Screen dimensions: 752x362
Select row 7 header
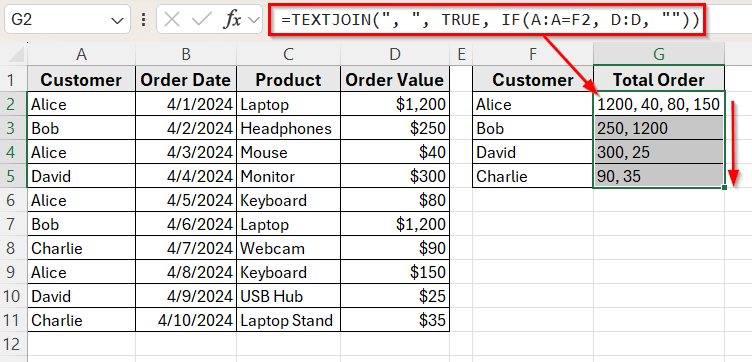tap(14, 224)
